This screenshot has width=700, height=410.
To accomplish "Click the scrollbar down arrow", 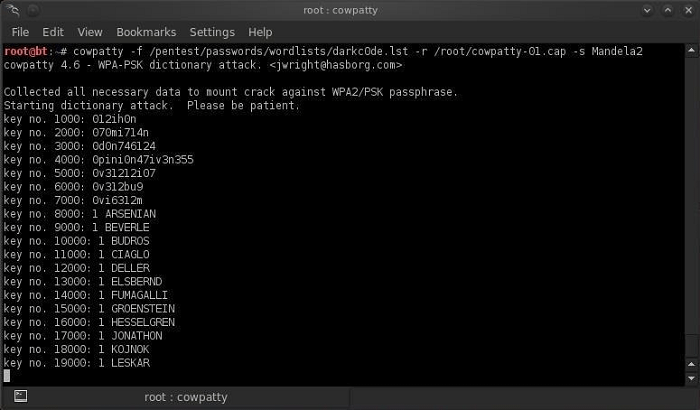I will [x=691, y=378].
